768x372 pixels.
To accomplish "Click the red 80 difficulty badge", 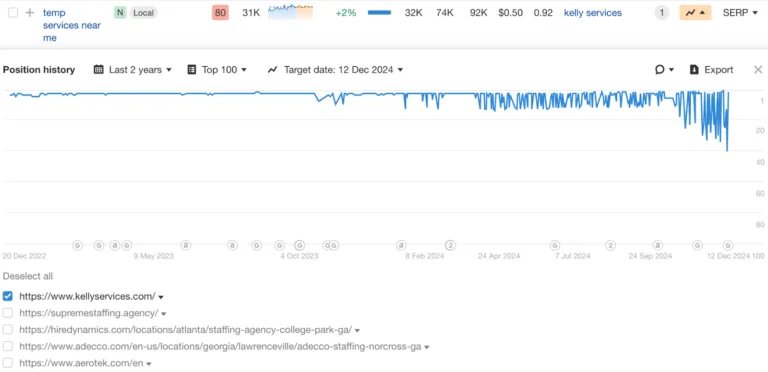I will click(220, 13).
